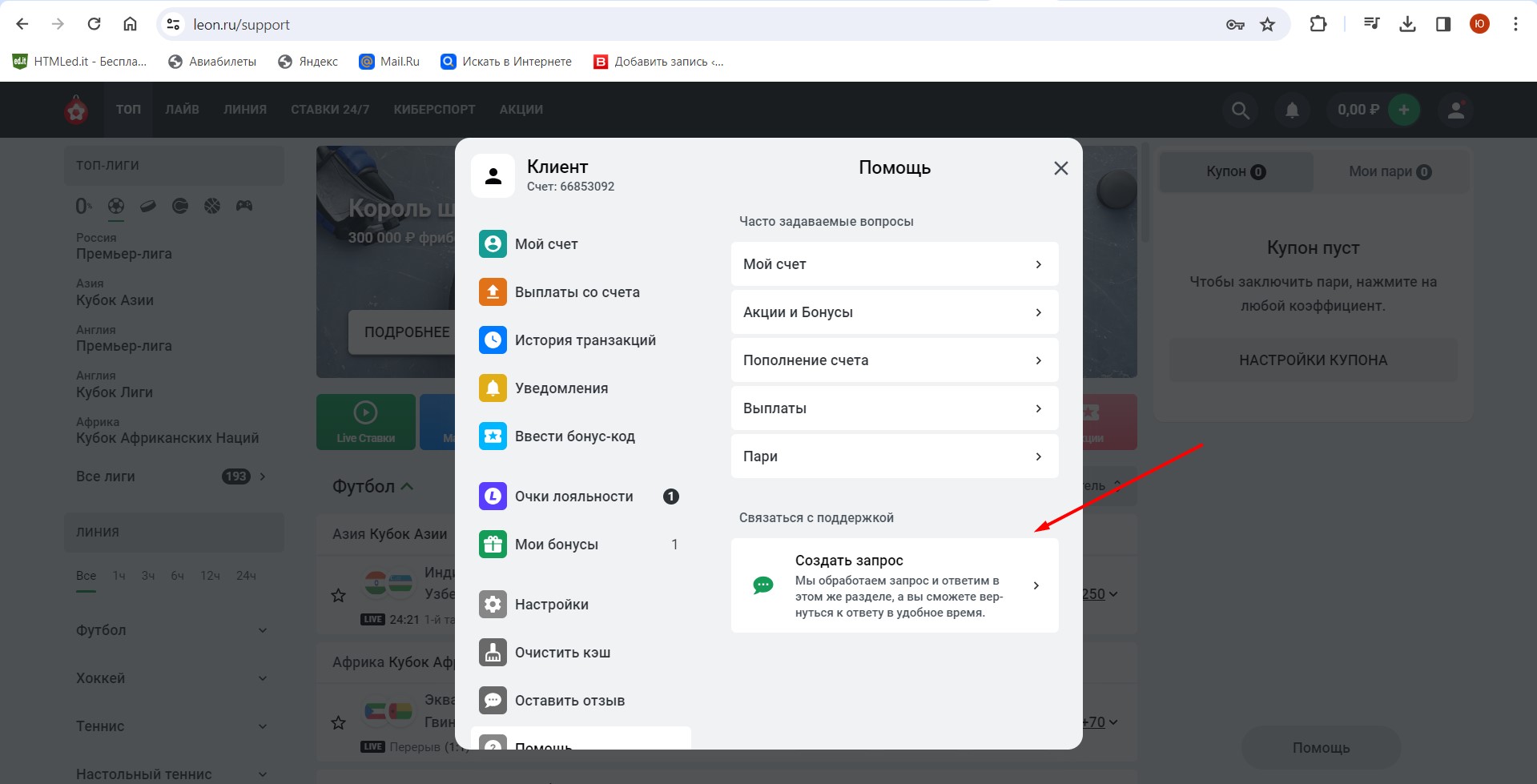Open the notifications bell in header
The width and height of the screenshot is (1537, 784).
(1292, 111)
